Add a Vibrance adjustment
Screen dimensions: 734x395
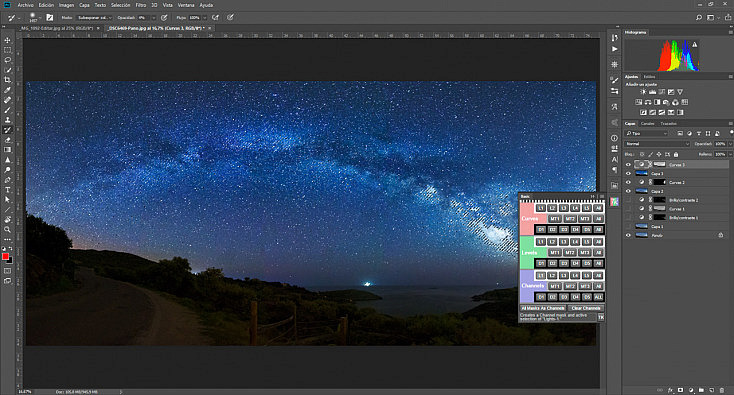[x=680, y=92]
